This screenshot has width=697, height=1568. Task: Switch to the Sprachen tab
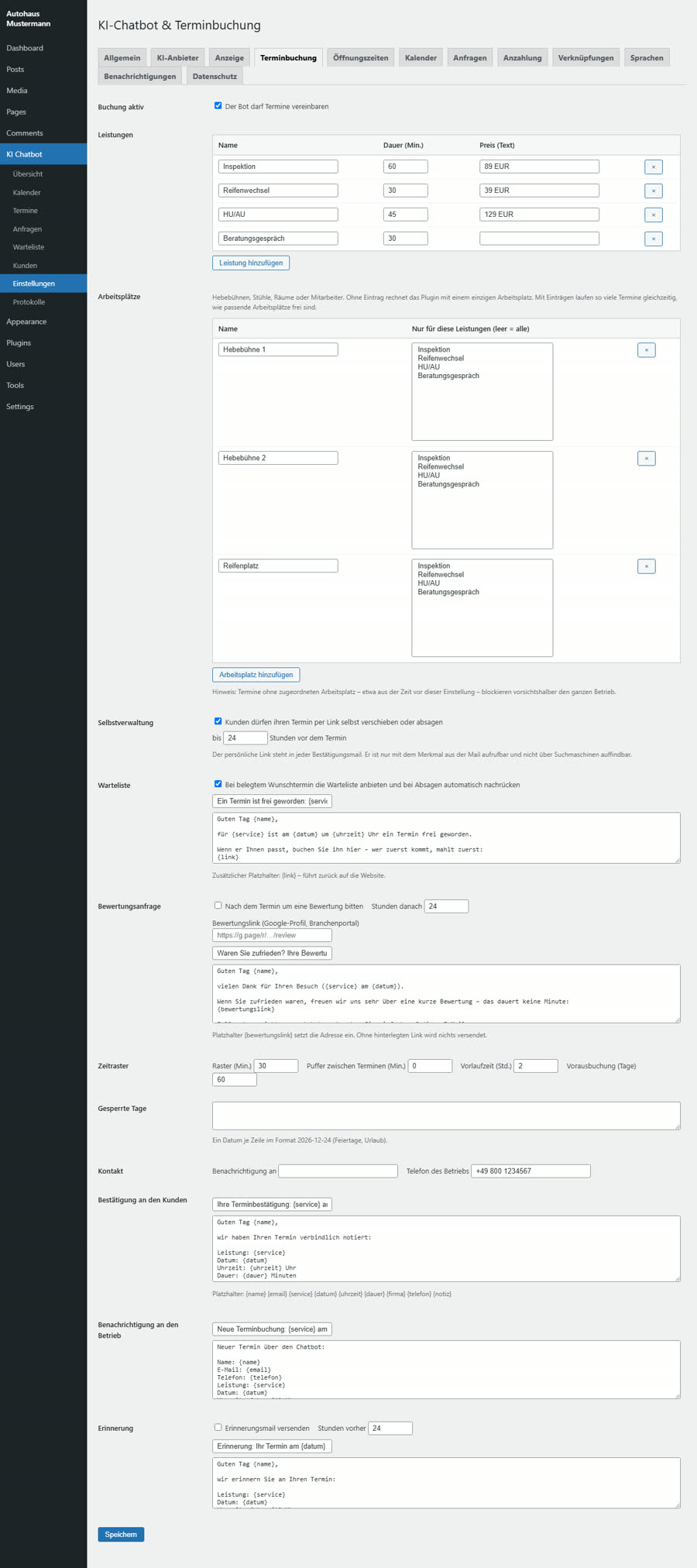click(647, 57)
